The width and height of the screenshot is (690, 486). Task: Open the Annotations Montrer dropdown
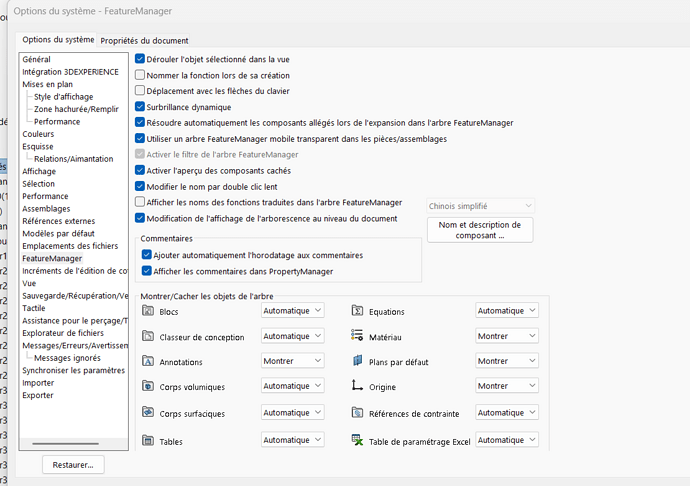coord(293,361)
